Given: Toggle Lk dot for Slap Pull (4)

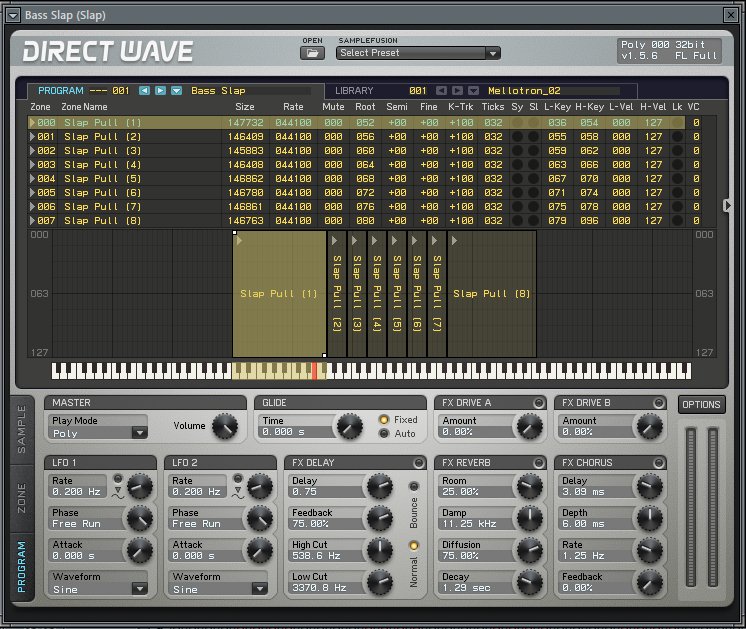Looking at the screenshot, I should (677, 165).
